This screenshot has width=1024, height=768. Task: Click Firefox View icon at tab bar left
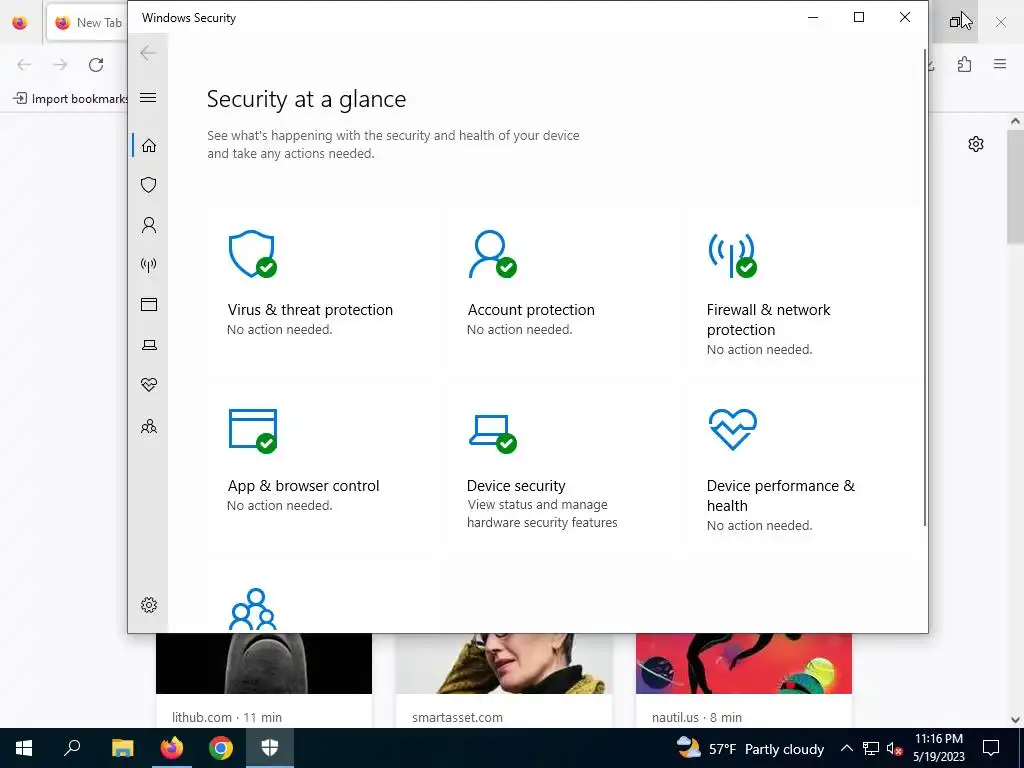coord(20,22)
